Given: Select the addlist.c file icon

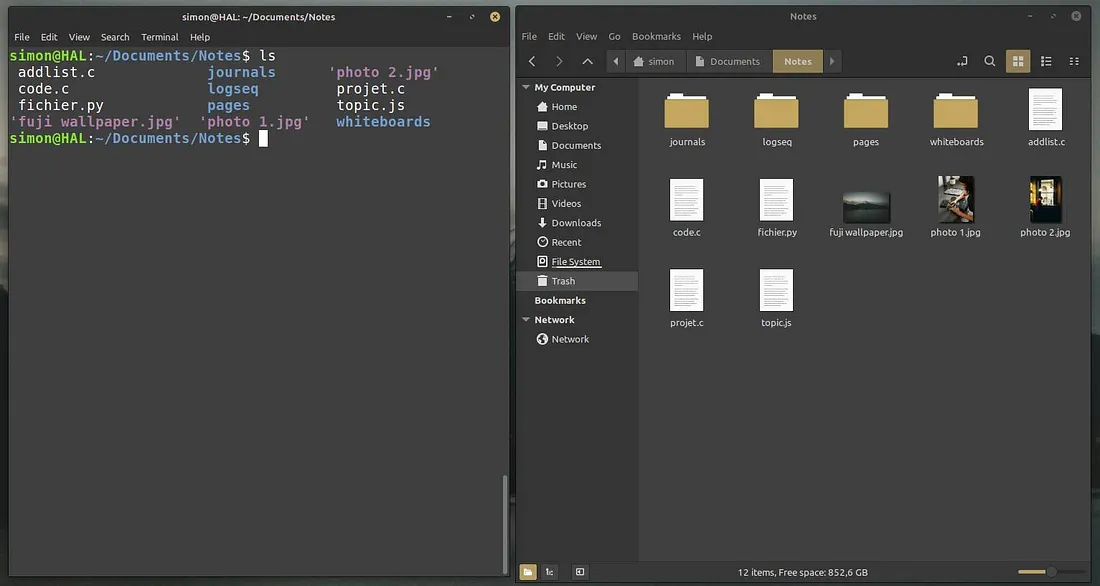Looking at the screenshot, I should (1045, 109).
